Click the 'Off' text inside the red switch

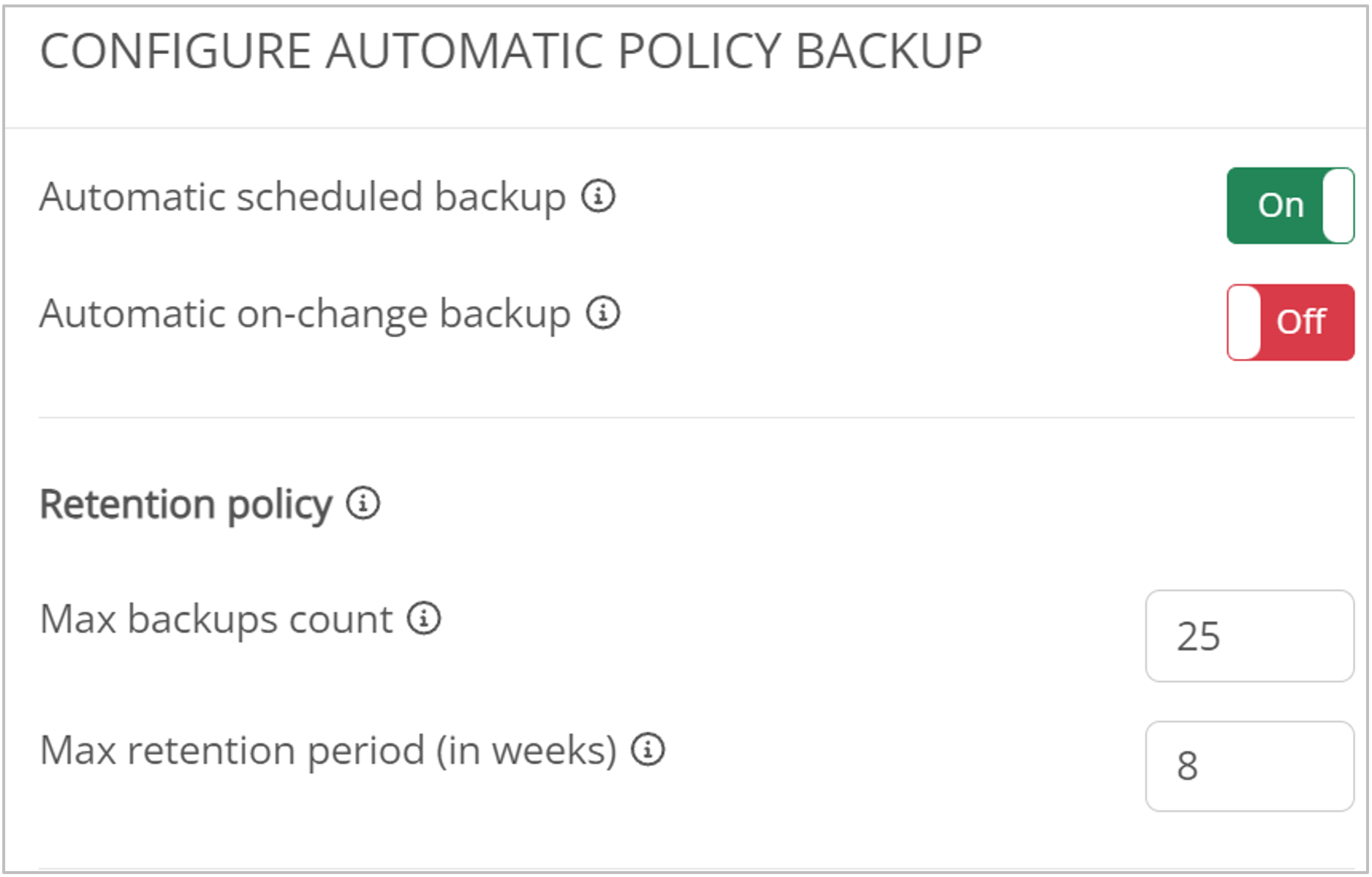tap(1301, 322)
